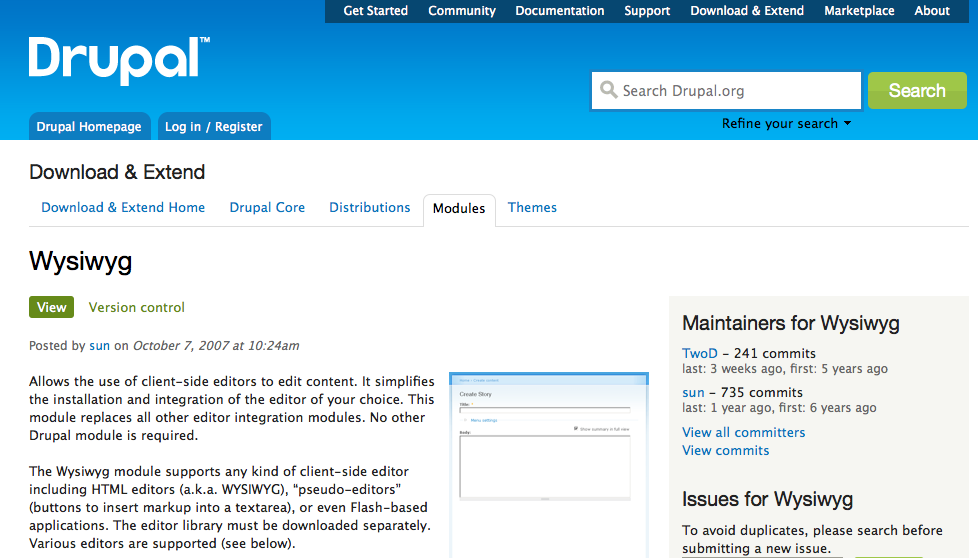The image size is (978, 558).
Task: Select the Drupal Core tab
Action: click(x=267, y=208)
